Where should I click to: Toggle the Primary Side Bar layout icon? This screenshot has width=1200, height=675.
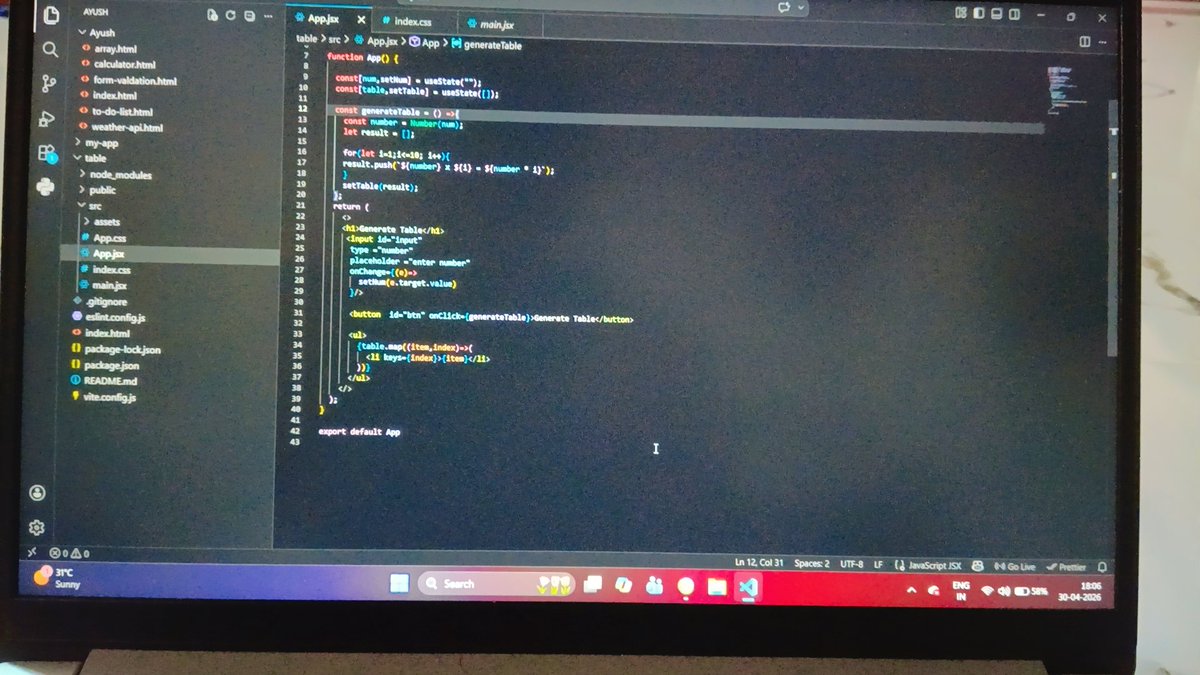tap(979, 14)
